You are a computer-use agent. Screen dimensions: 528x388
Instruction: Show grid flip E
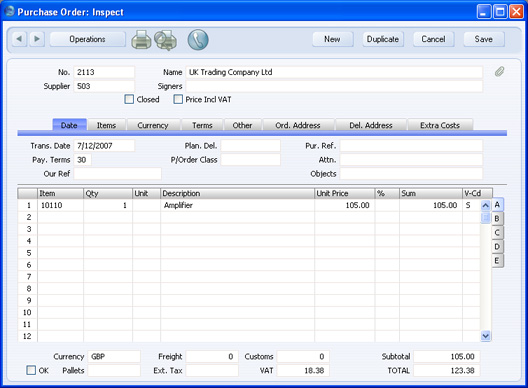pos(497,260)
